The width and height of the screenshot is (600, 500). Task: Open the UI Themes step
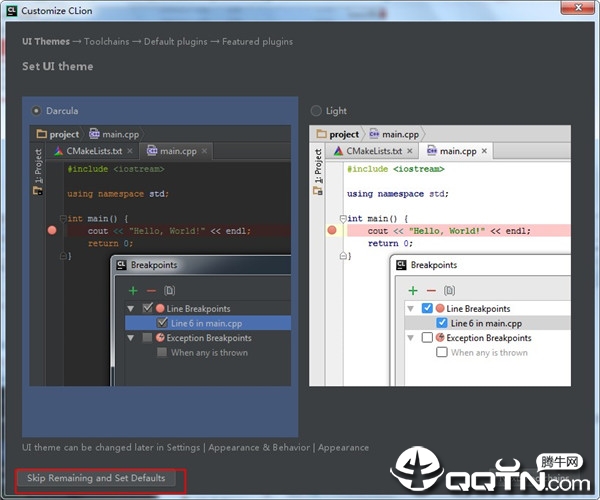[46, 42]
